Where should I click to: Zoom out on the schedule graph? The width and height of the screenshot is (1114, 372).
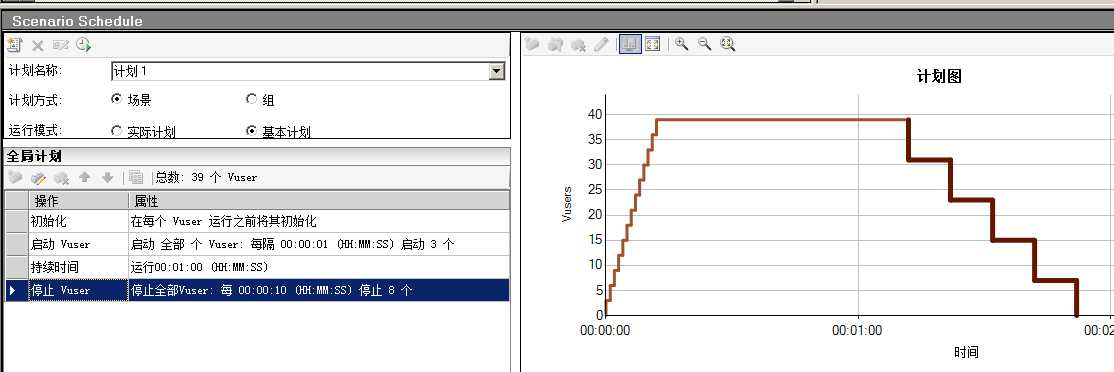click(x=705, y=44)
